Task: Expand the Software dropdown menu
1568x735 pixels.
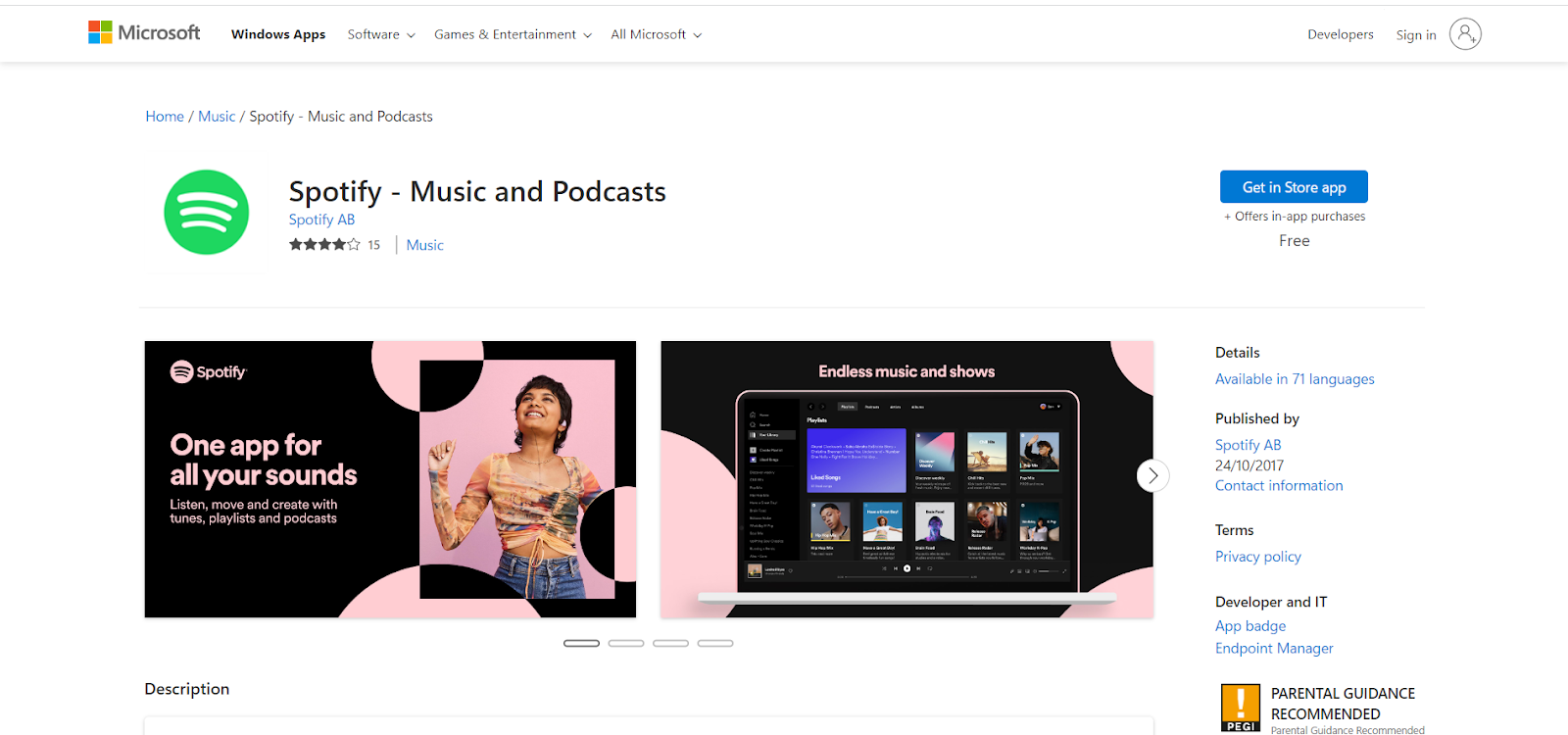Action: tap(381, 34)
